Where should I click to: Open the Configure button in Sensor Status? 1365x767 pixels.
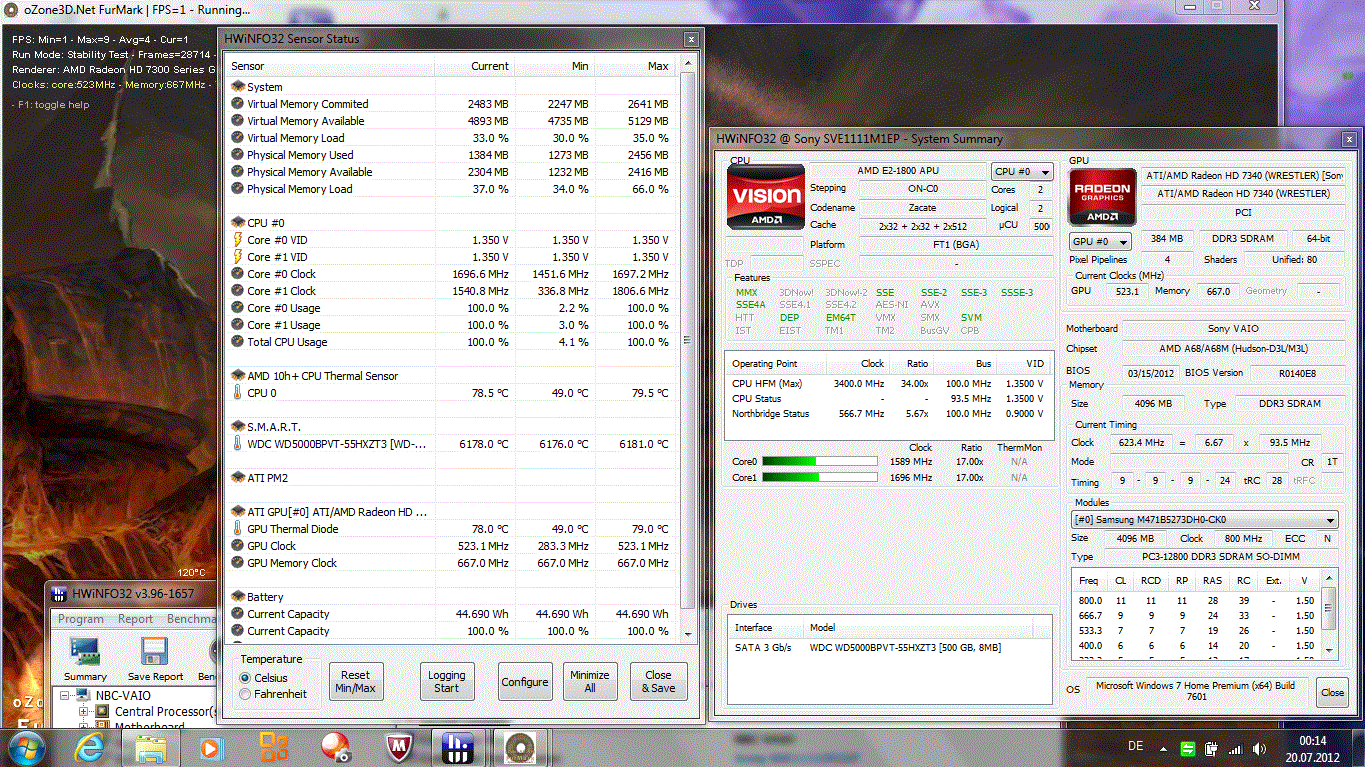click(x=525, y=682)
